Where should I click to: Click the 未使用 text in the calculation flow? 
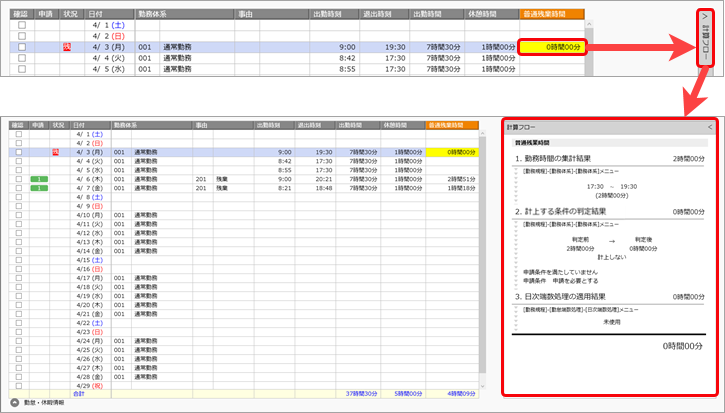tap(612, 322)
